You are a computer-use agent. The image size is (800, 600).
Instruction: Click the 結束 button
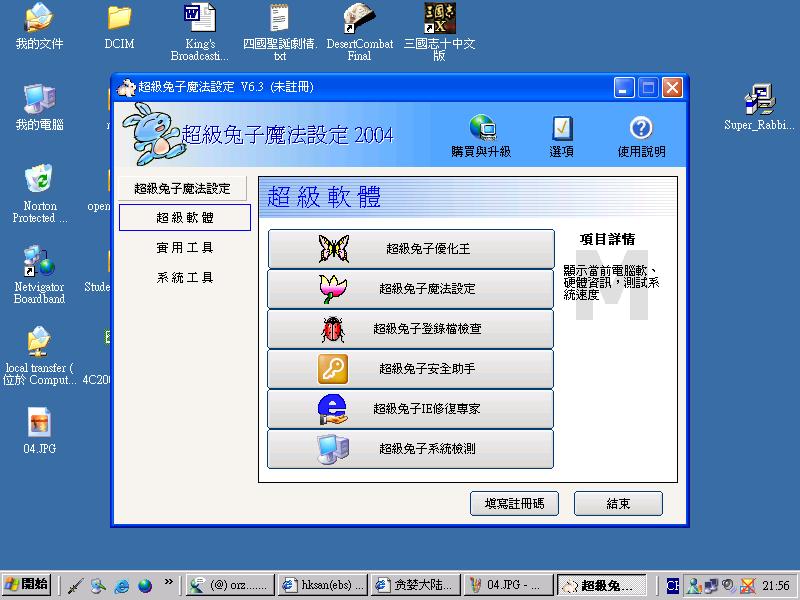coord(618,504)
